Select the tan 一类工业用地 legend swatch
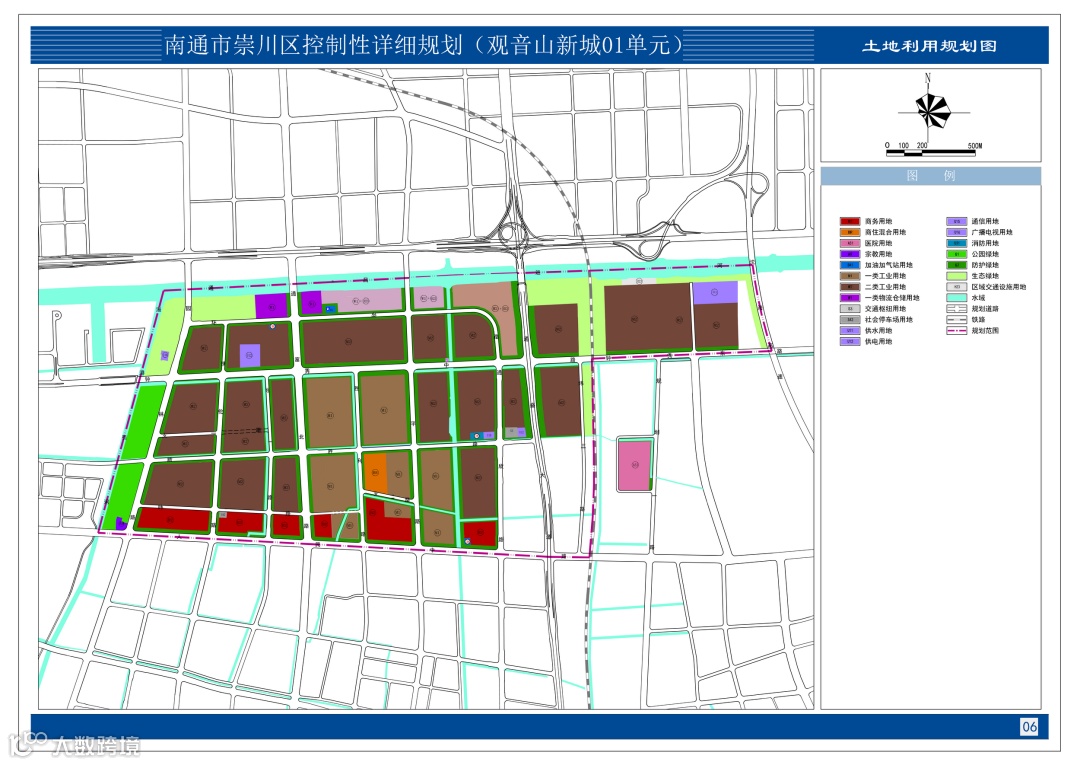1080x765 pixels. pos(849,276)
